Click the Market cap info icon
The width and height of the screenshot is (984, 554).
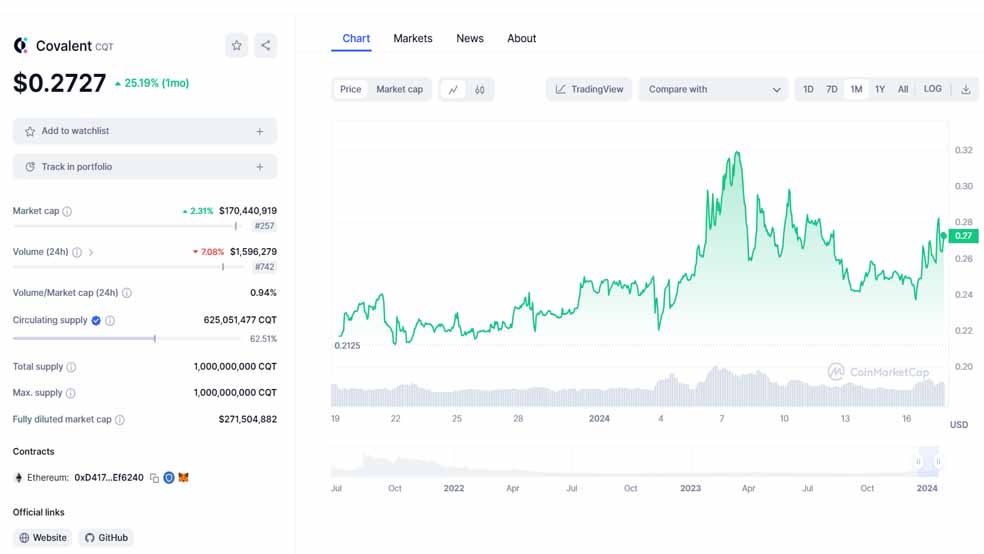tap(67, 212)
